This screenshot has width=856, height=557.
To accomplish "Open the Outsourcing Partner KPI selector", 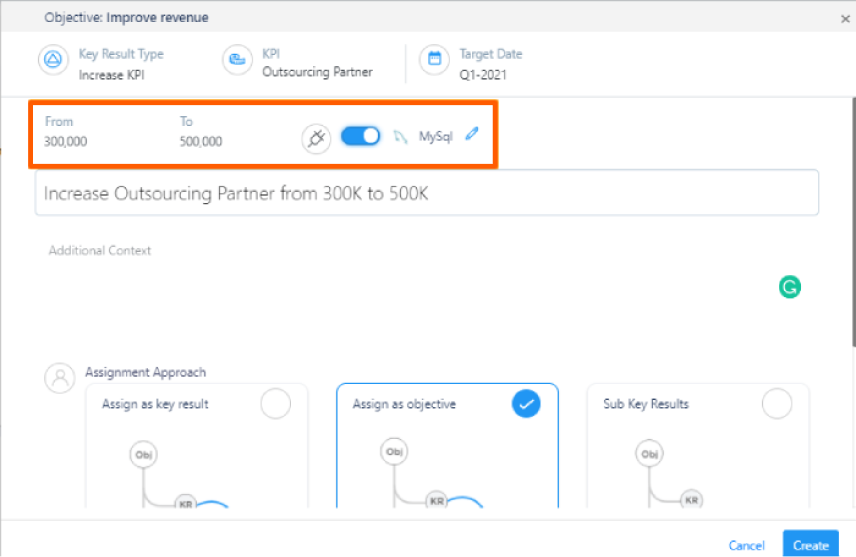I will (x=317, y=72).
